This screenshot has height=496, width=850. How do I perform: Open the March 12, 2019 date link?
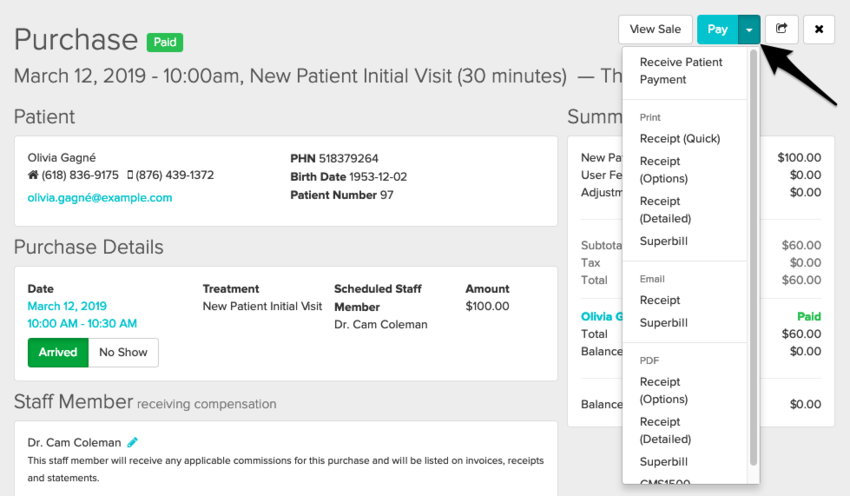coord(67,306)
